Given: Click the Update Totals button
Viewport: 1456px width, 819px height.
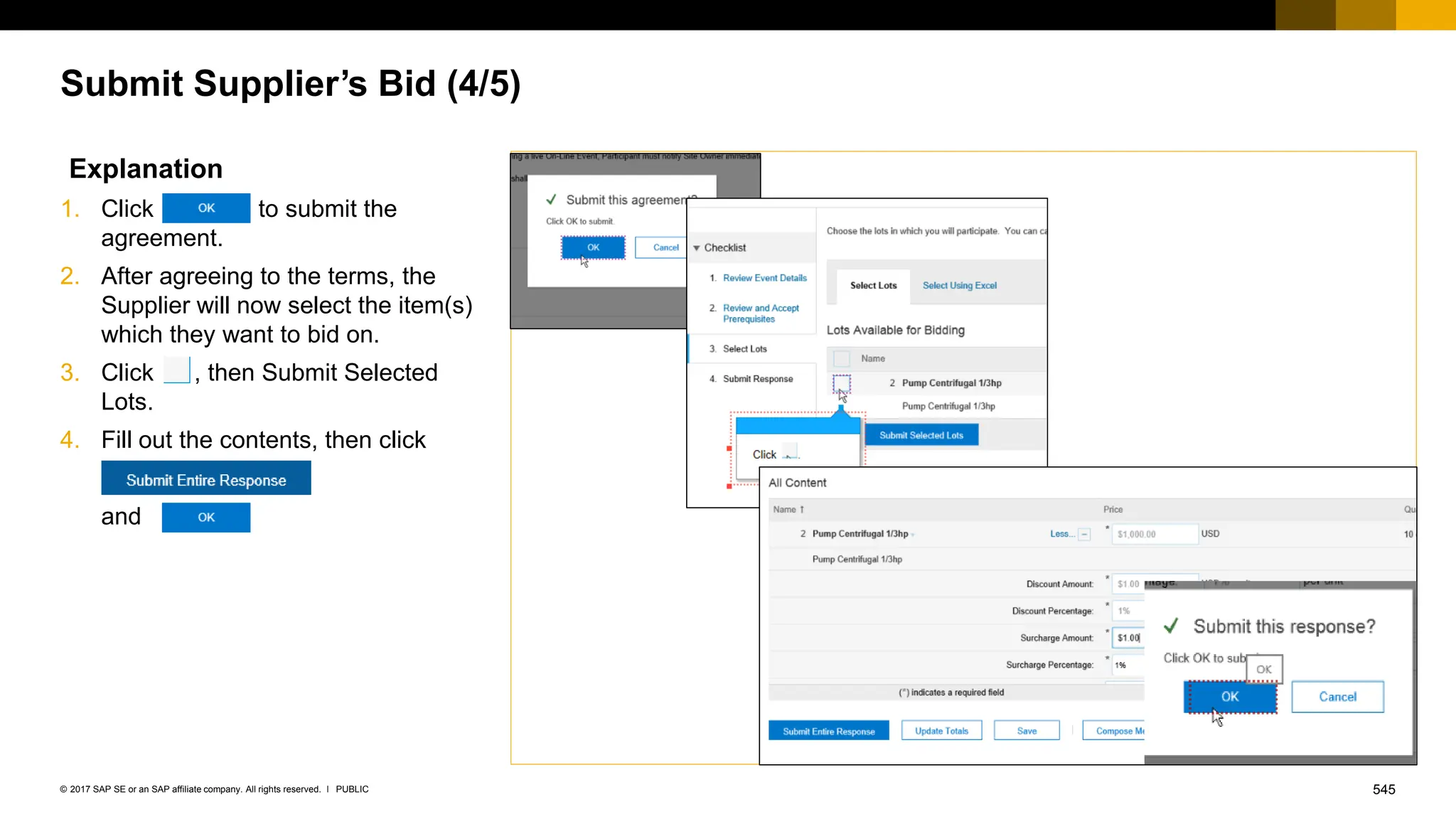Looking at the screenshot, I should (941, 731).
